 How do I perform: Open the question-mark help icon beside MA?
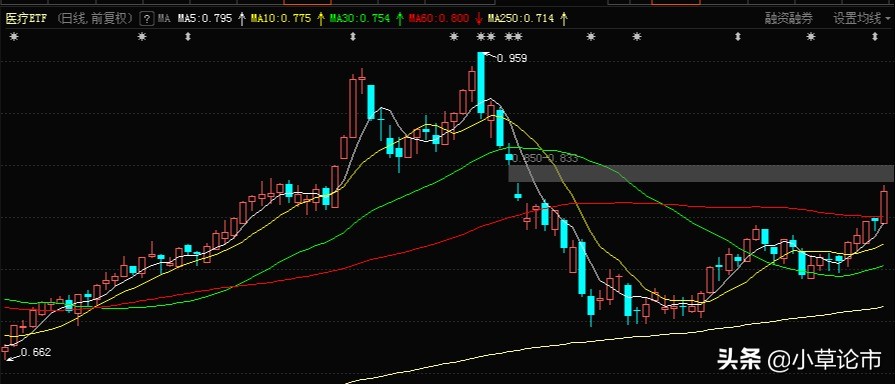pos(147,19)
